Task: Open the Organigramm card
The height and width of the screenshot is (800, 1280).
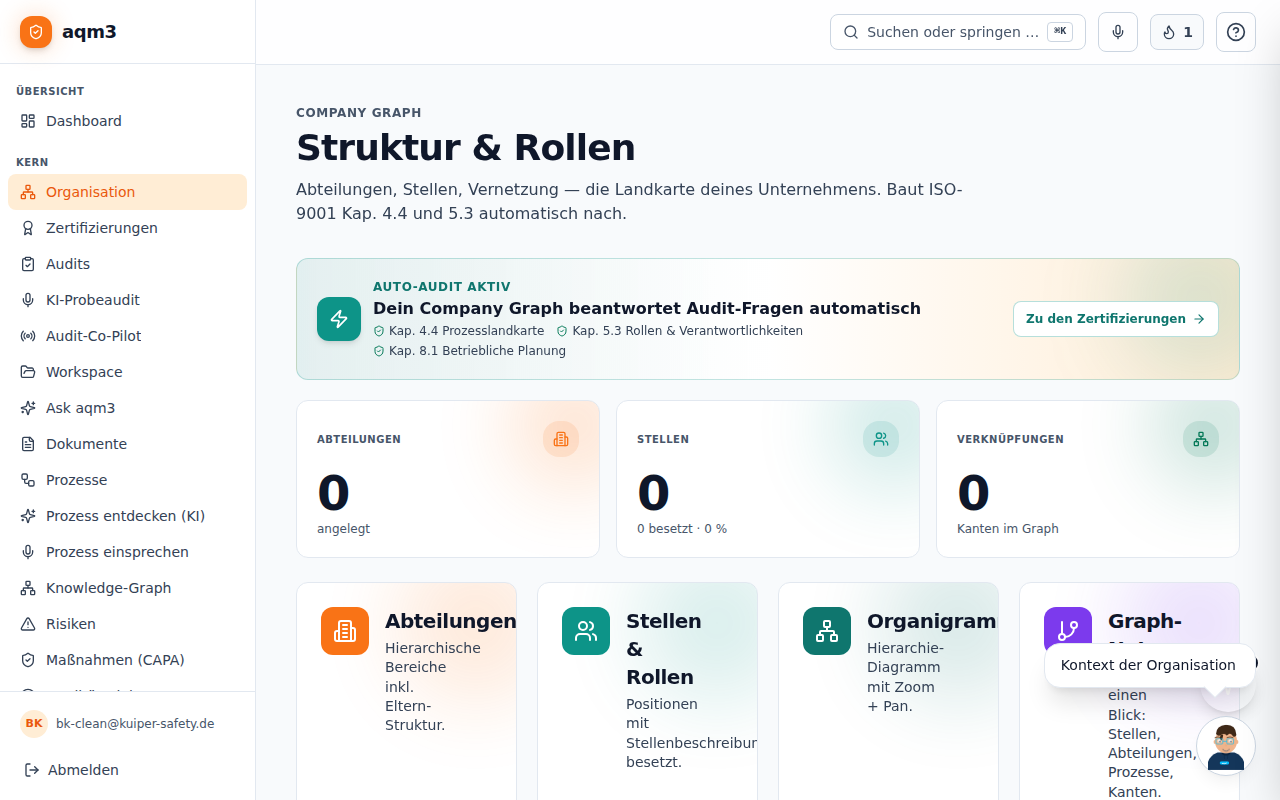Action: coord(889,691)
